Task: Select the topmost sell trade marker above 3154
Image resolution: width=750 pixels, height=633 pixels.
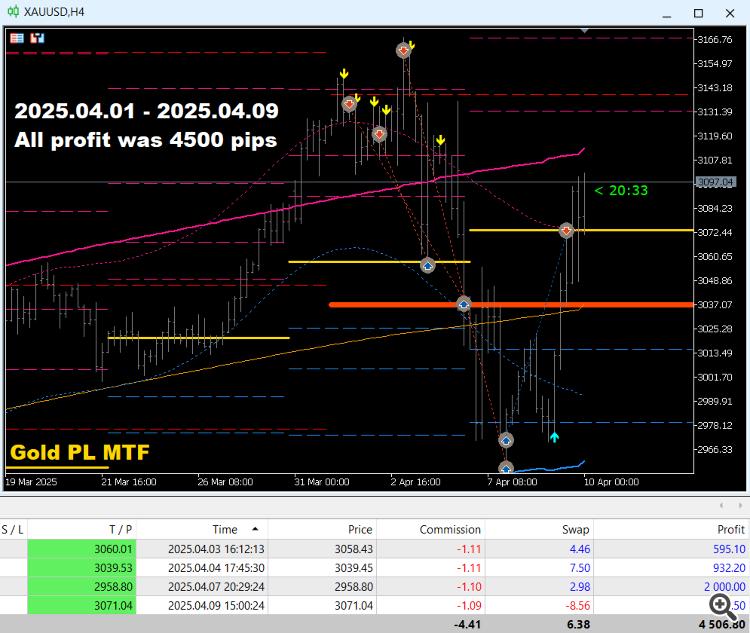Action: tap(404, 50)
